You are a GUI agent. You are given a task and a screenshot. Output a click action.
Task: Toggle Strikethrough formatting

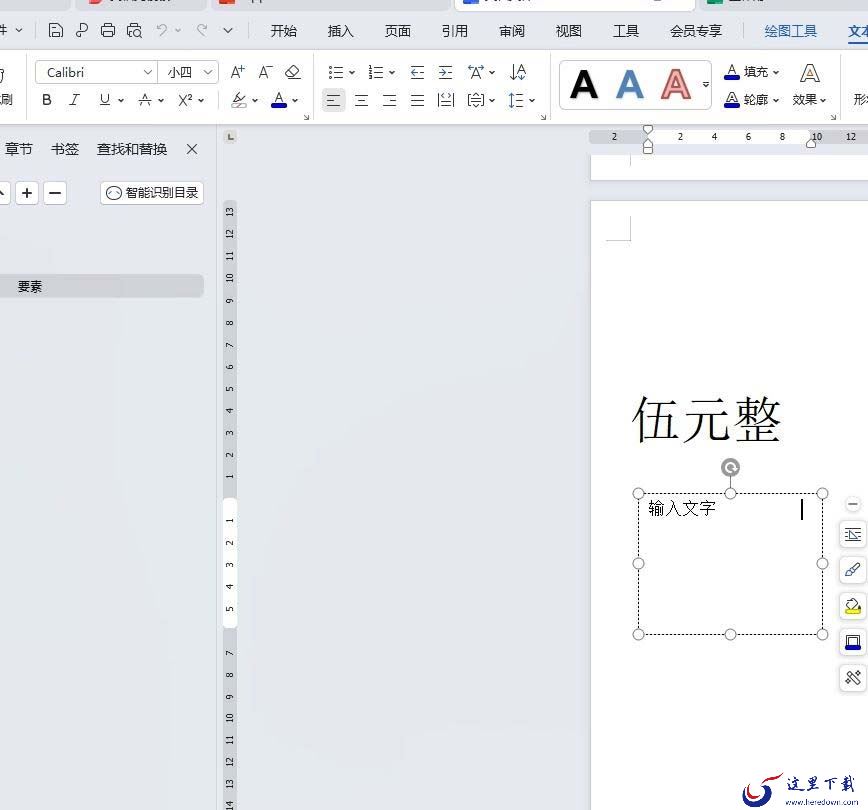click(x=144, y=100)
